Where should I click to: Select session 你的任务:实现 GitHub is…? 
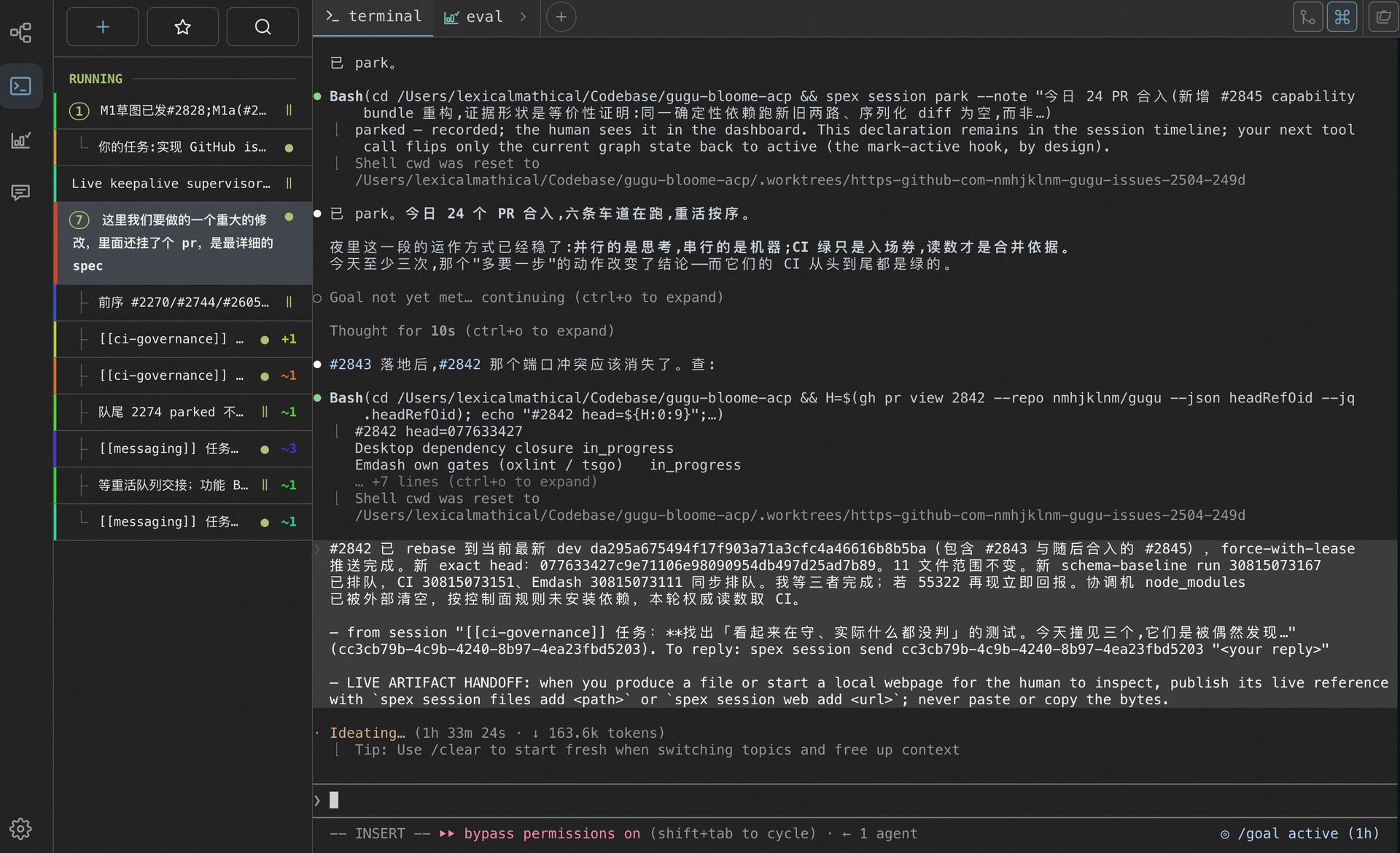coord(183,147)
